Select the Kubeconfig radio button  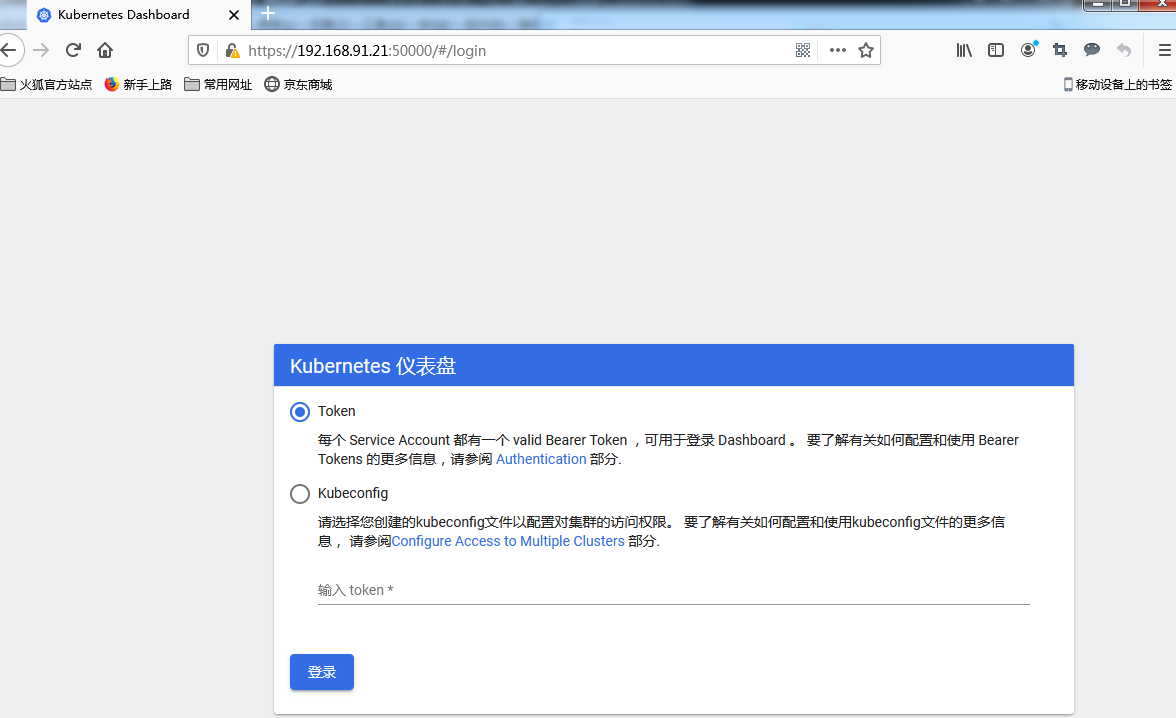300,494
